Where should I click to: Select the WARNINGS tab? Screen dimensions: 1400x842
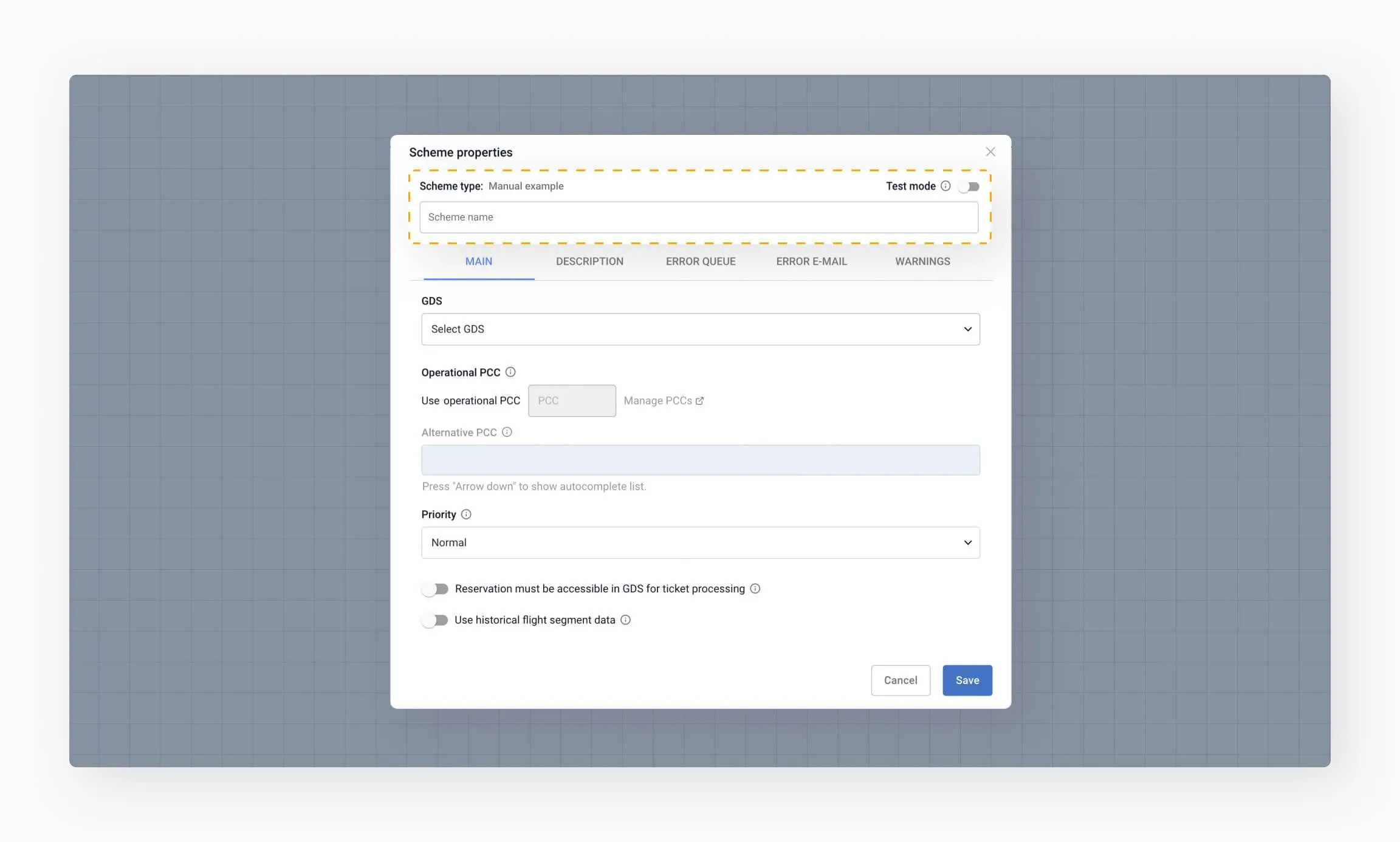coord(922,261)
